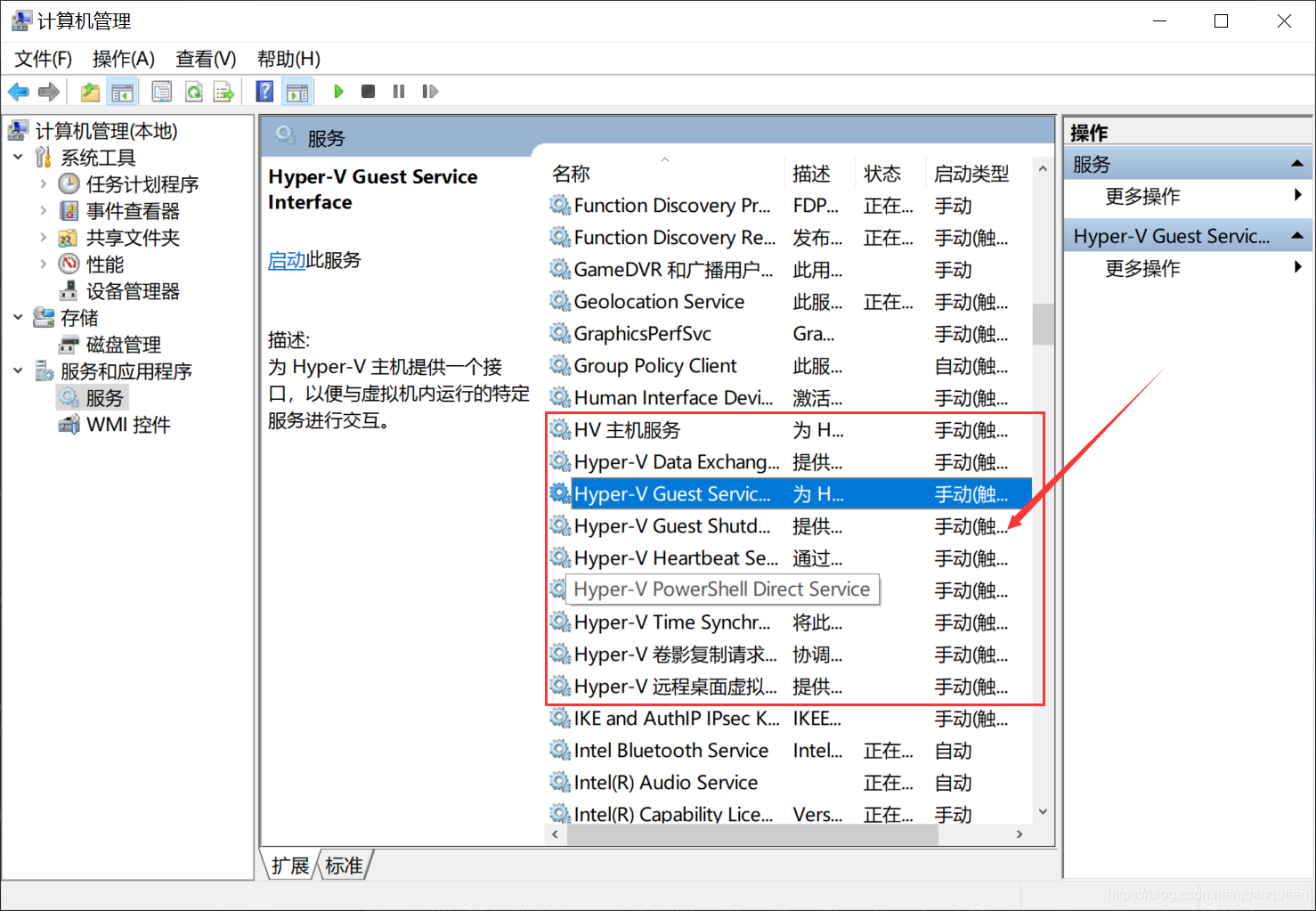The height and width of the screenshot is (911, 1316).
Task: Sort services by 描述 column header
Action: point(821,174)
